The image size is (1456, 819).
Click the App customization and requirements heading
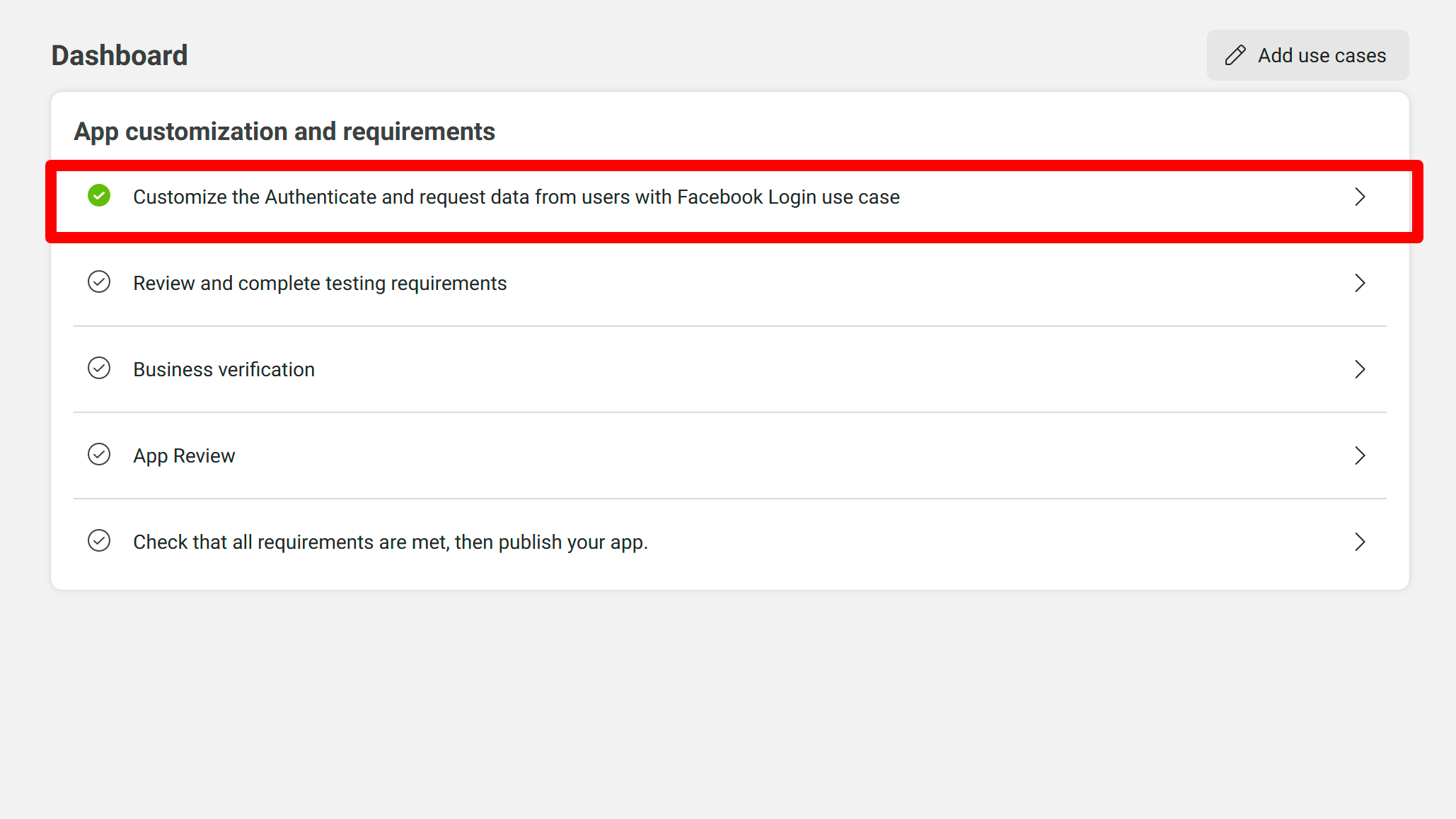pyautogui.click(x=284, y=132)
